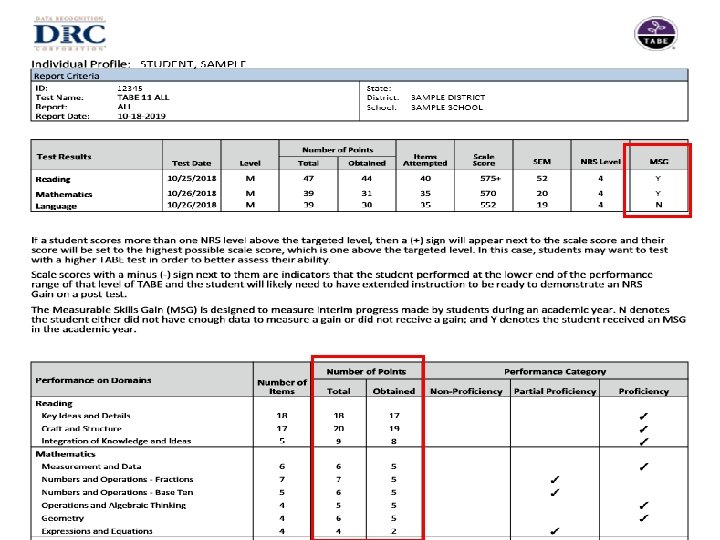
Task: Select the District value SAMPLE DISTRICT
Action: tap(448, 97)
